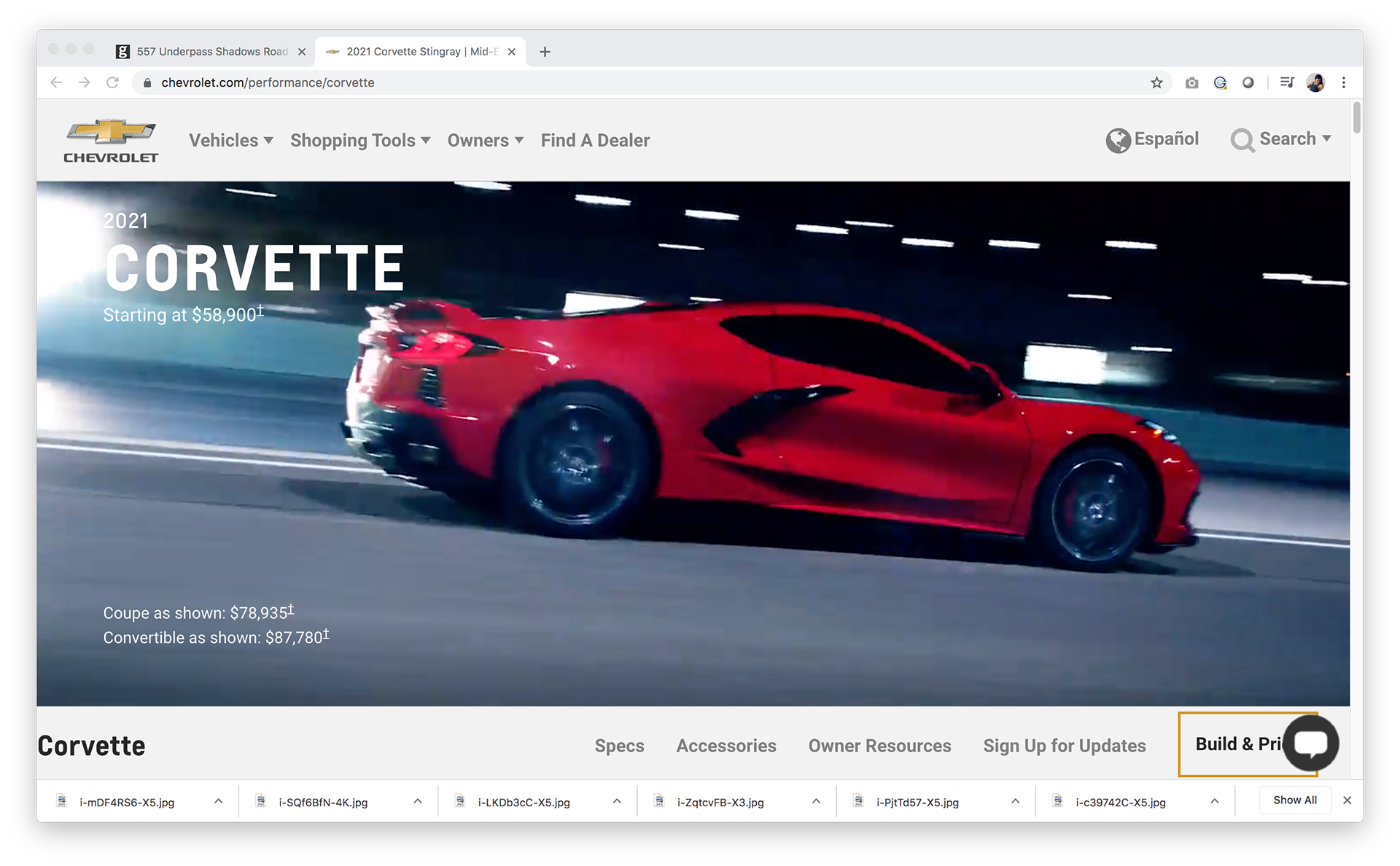Viewport: 1400px width, 866px height.
Task: Open options chevron for i-ZqtcvFB-X3.jpg
Action: pyautogui.click(x=816, y=801)
